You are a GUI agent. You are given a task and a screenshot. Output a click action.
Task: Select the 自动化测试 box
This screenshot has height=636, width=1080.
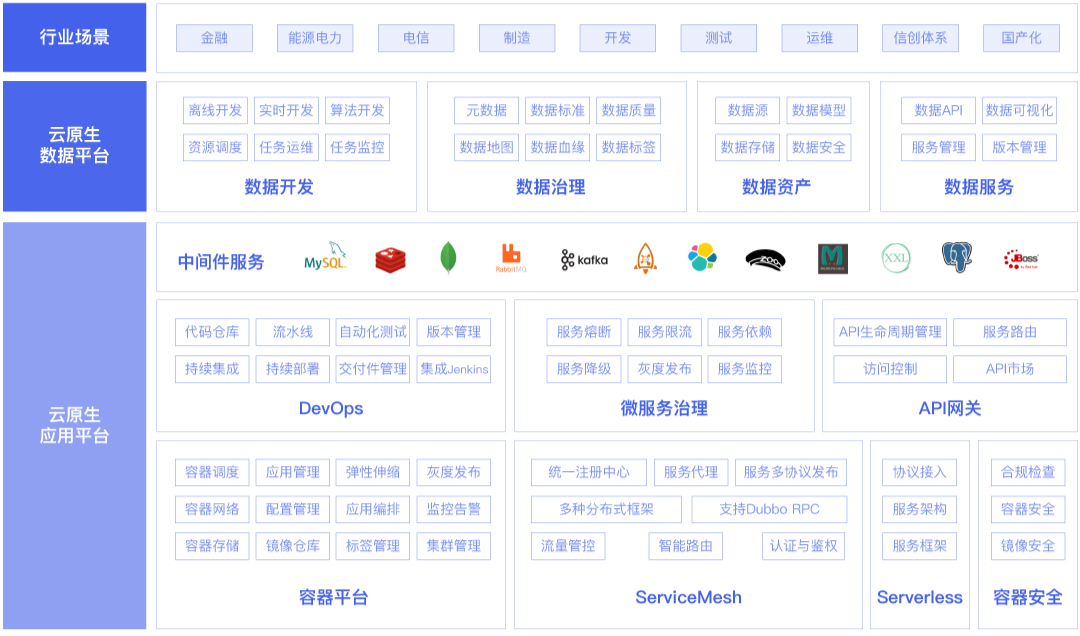pos(373,332)
